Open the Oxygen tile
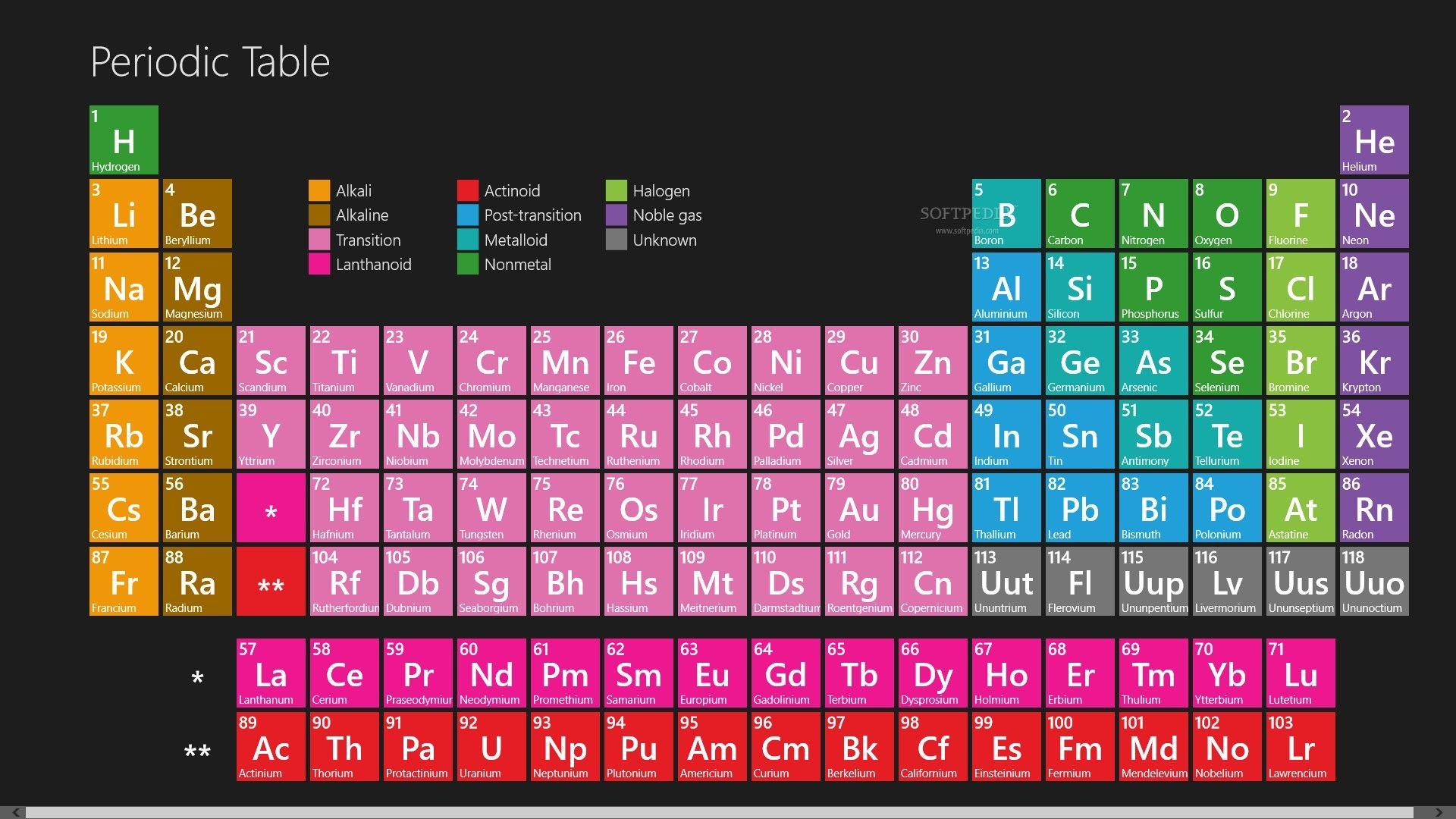 1227,213
